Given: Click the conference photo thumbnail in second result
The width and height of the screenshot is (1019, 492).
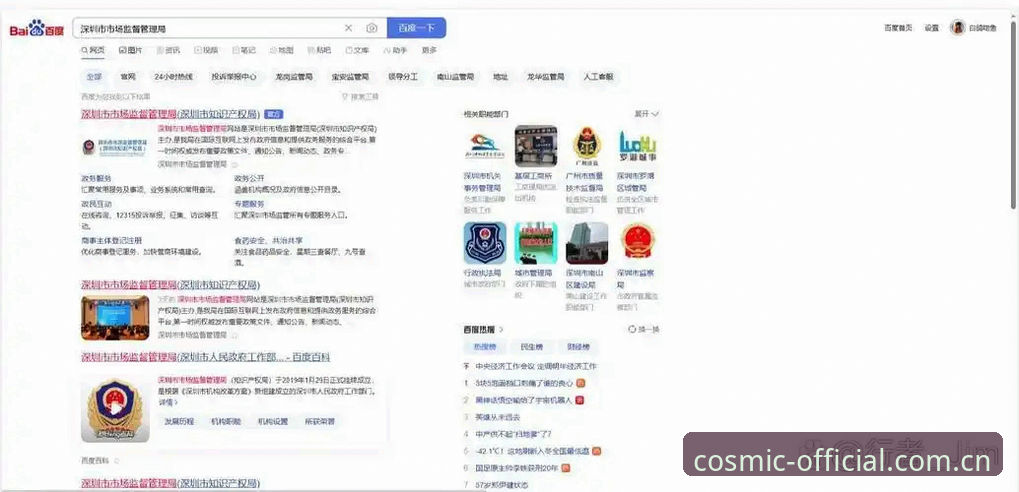Looking at the screenshot, I should [115, 318].
